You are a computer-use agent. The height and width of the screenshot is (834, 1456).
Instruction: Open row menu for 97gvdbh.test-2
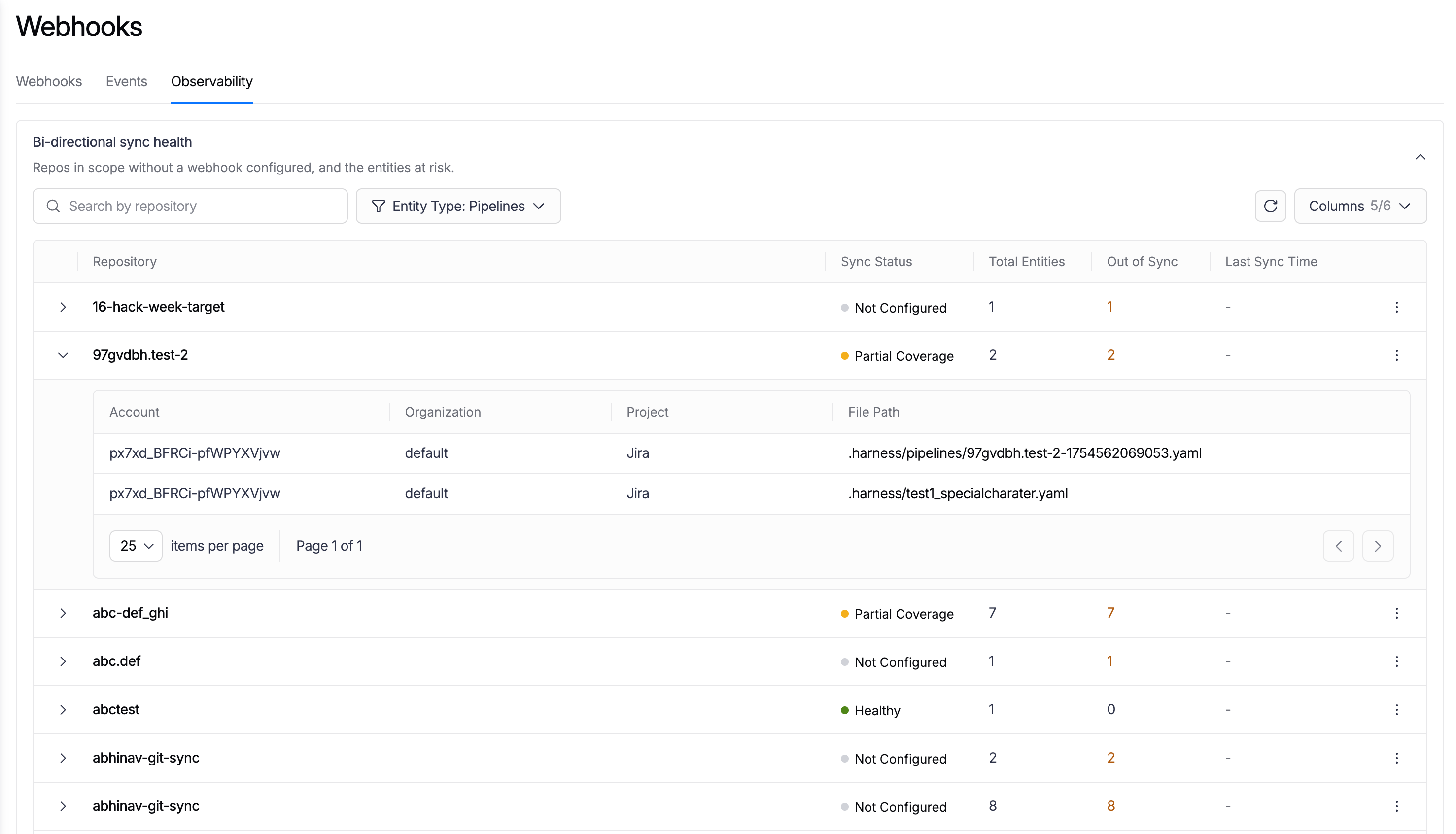click(1396, 355)
